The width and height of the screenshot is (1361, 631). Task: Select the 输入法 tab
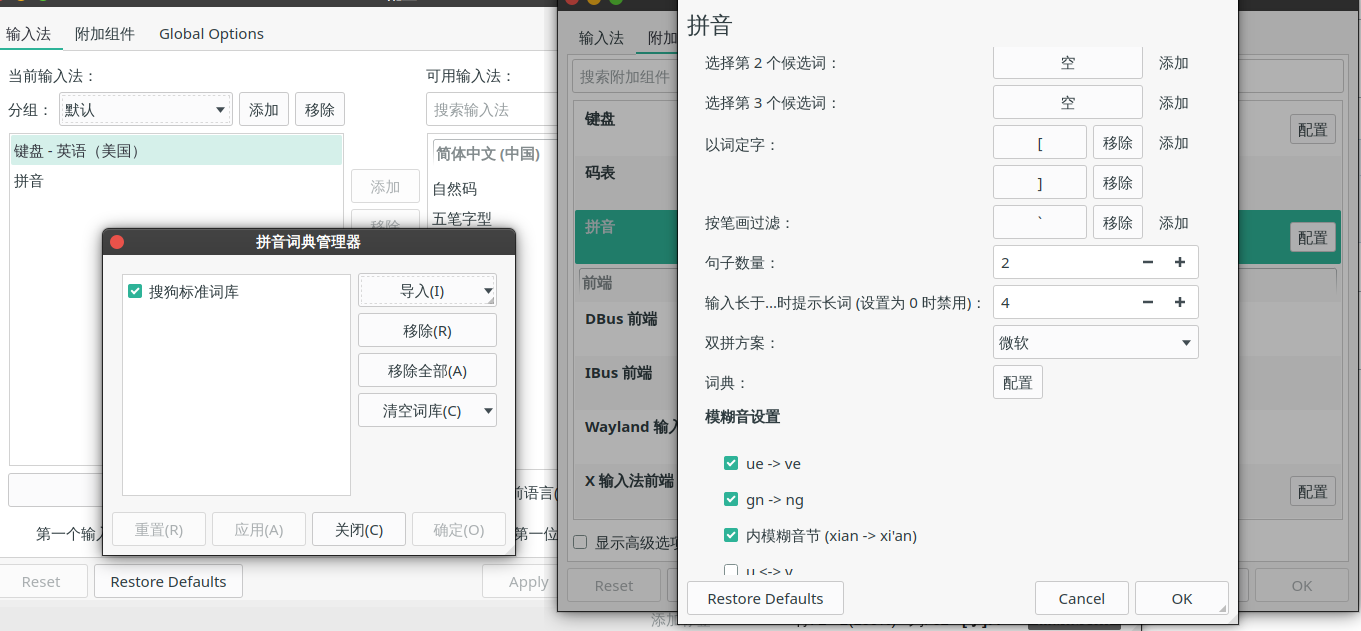(x=31, y=33)
